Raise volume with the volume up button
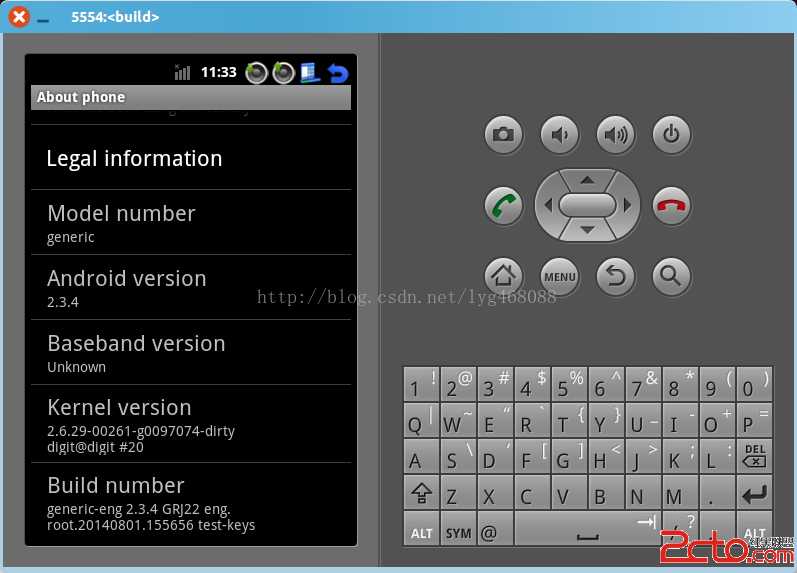This screenshot has width=797, height=573. coord(616,135)
